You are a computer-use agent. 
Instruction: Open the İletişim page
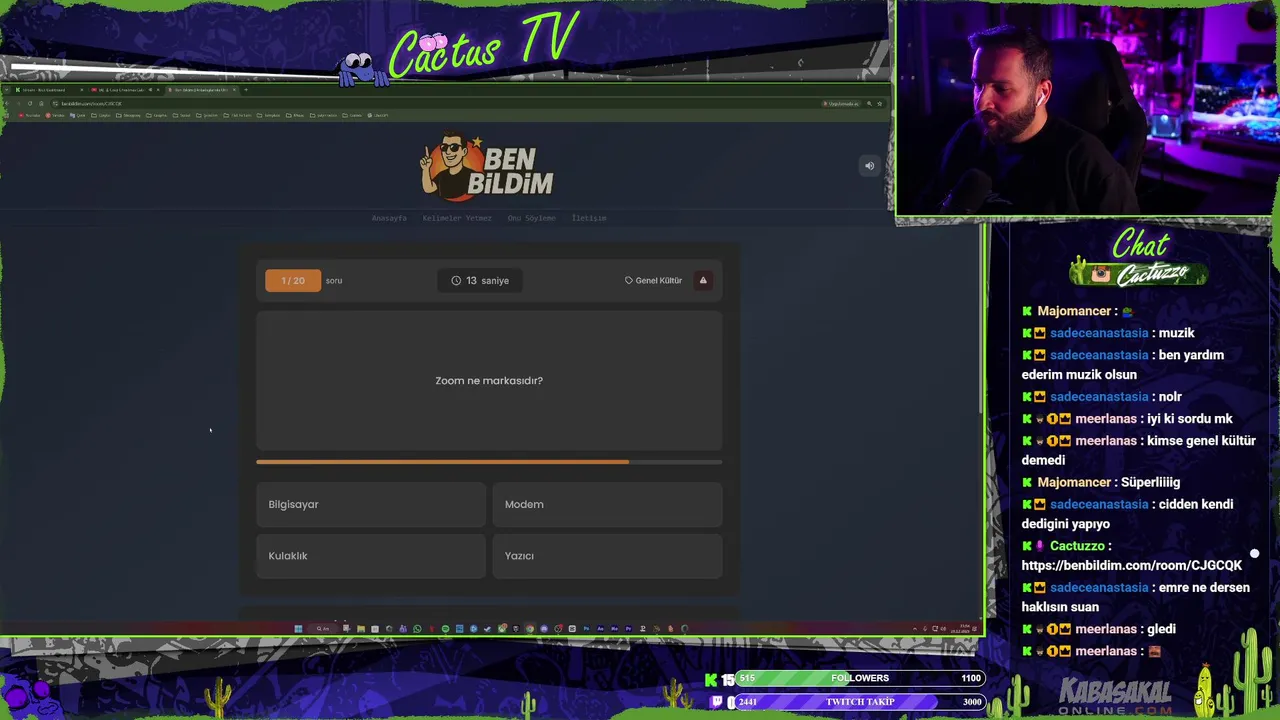[589, 218]
